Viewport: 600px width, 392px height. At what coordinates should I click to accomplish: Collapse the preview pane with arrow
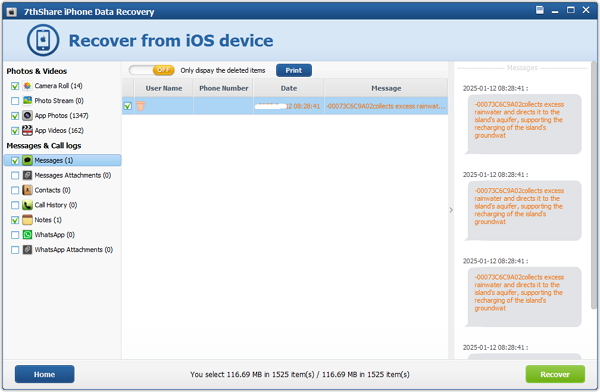[x=451, y=210]
